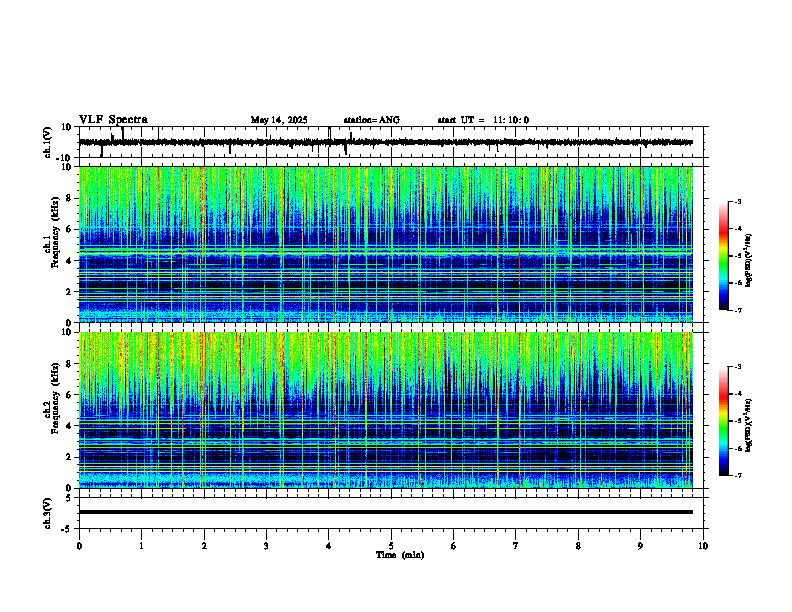Click the ch.2 Frequency (kHz) axis label
This screenshot has height=612, width=792.
pos(53,399)
